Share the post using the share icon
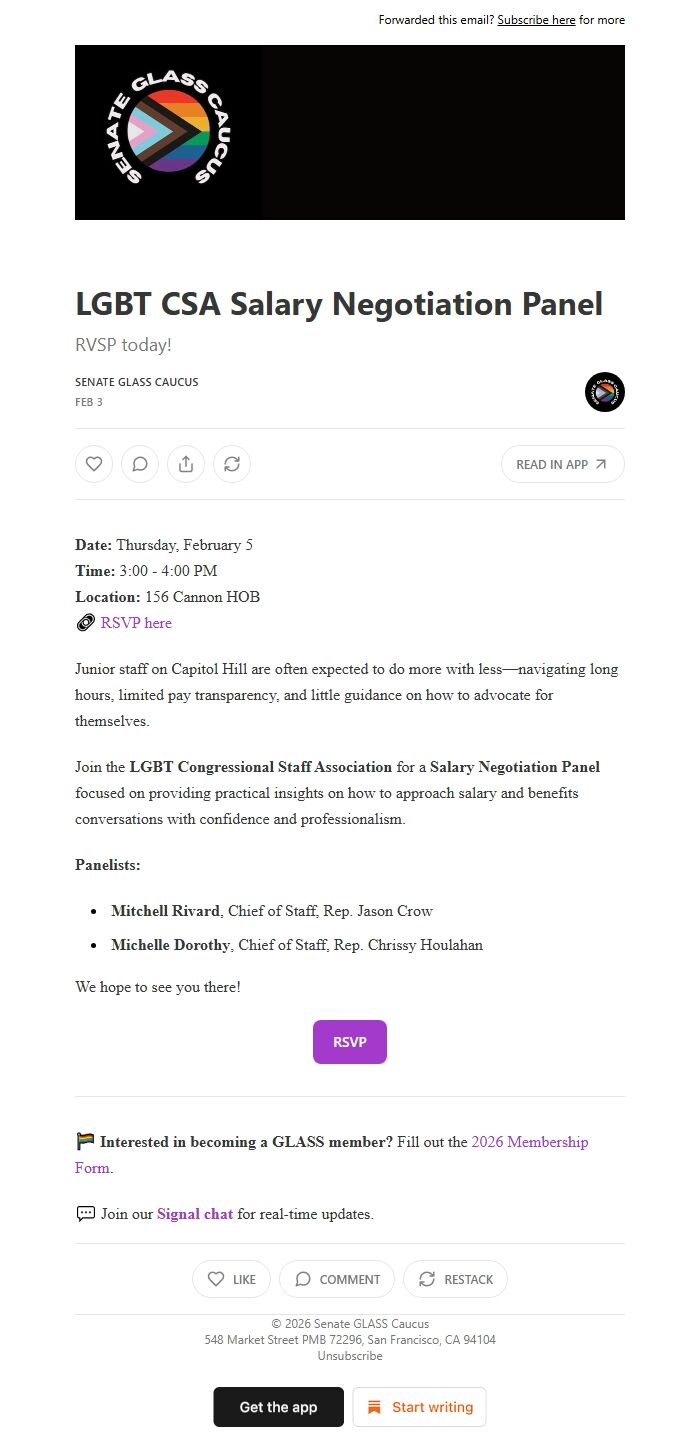Image resolution: width=700 pixels, height=1436 pixels. click(185, 463)
